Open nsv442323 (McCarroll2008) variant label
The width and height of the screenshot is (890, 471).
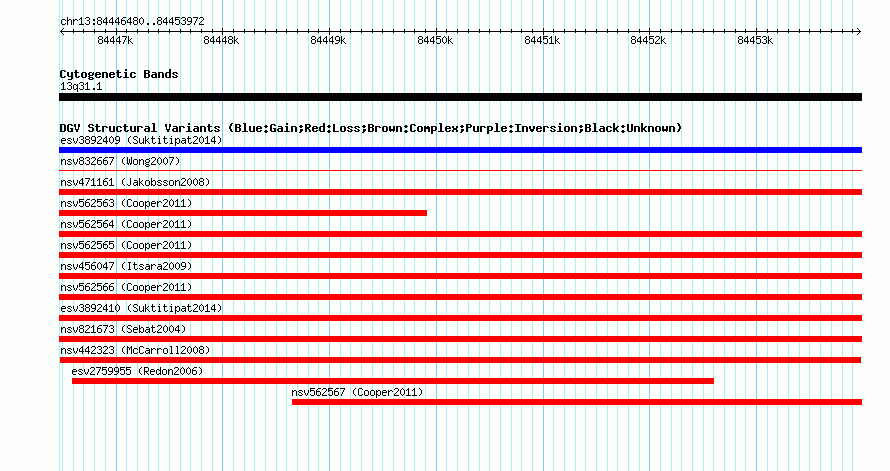(x=135, y=350)
